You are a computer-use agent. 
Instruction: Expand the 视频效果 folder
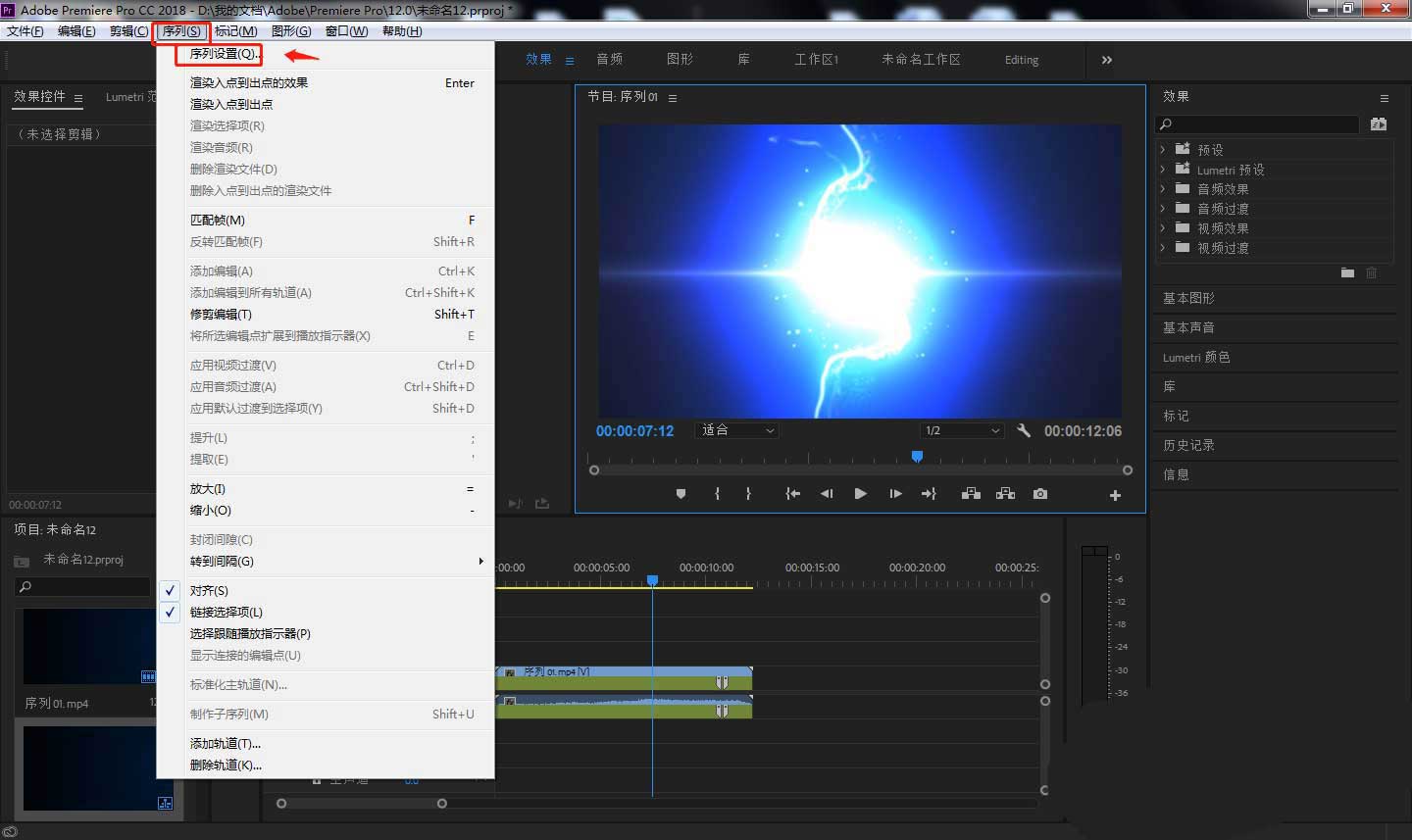tap(1163, 228)
